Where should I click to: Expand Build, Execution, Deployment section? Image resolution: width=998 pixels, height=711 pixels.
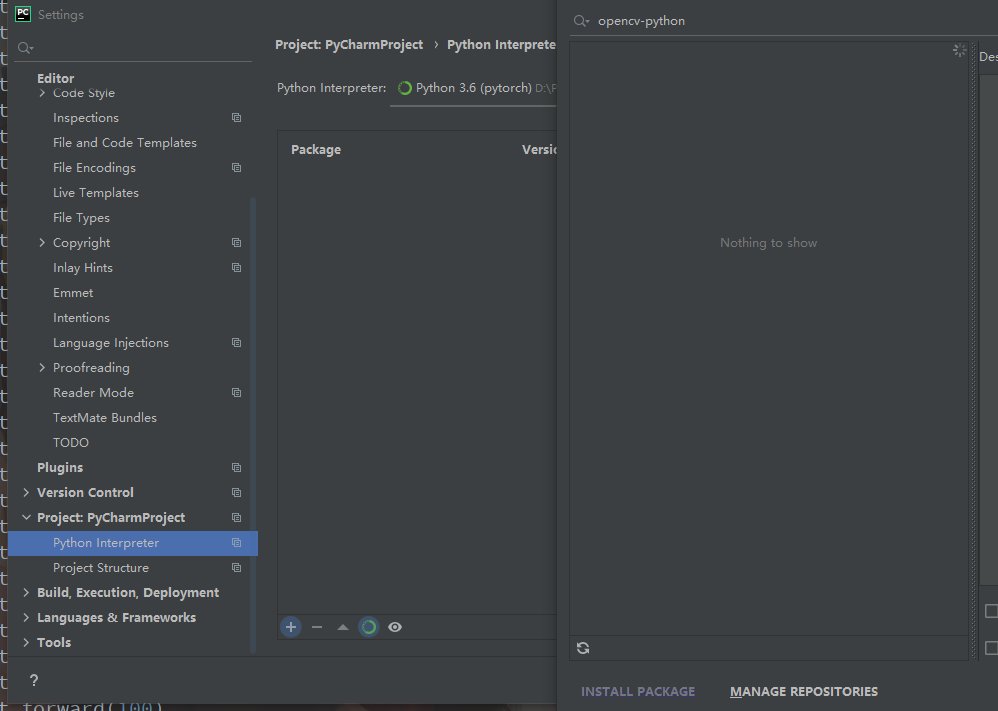click(26, 592)
